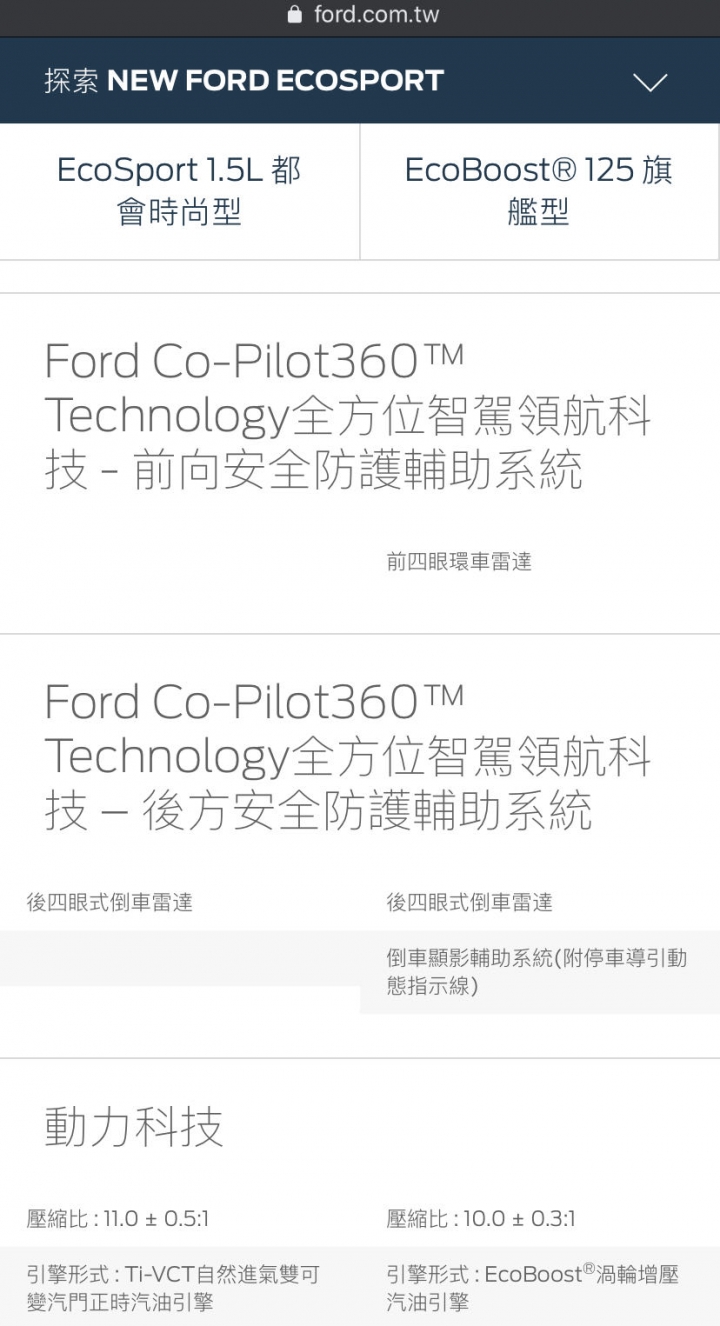
Task: Tap 壓縮比 10.0 ± 0.3:1 spec
Action: [481, 1218]
